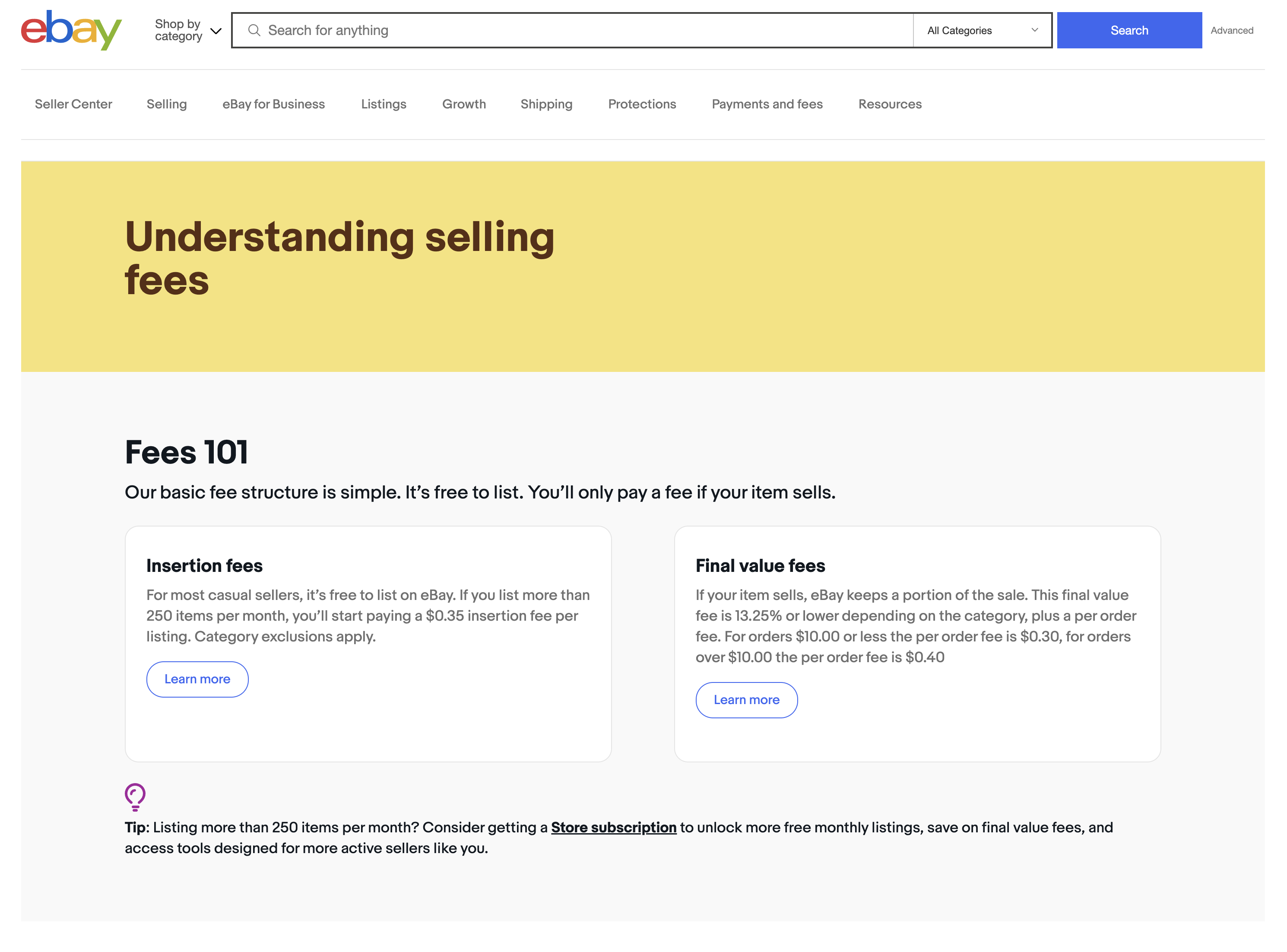The width and height of the screenshot is (1287, 952).
Task: Focus the Search for anything field
Action: pos(573,30)
